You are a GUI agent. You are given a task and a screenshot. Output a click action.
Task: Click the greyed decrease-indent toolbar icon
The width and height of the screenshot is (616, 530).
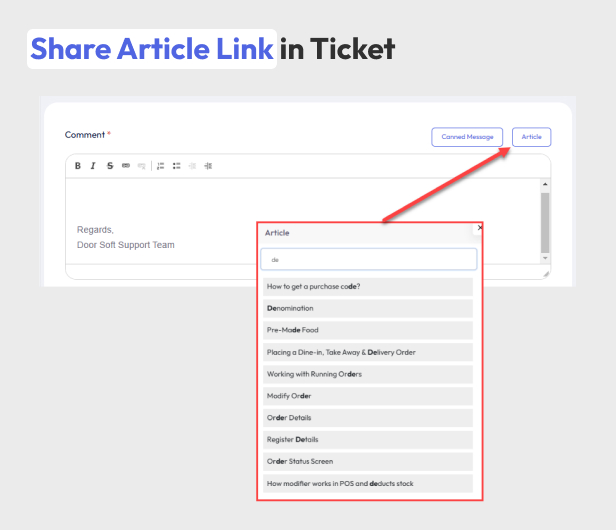click(192, 166)
